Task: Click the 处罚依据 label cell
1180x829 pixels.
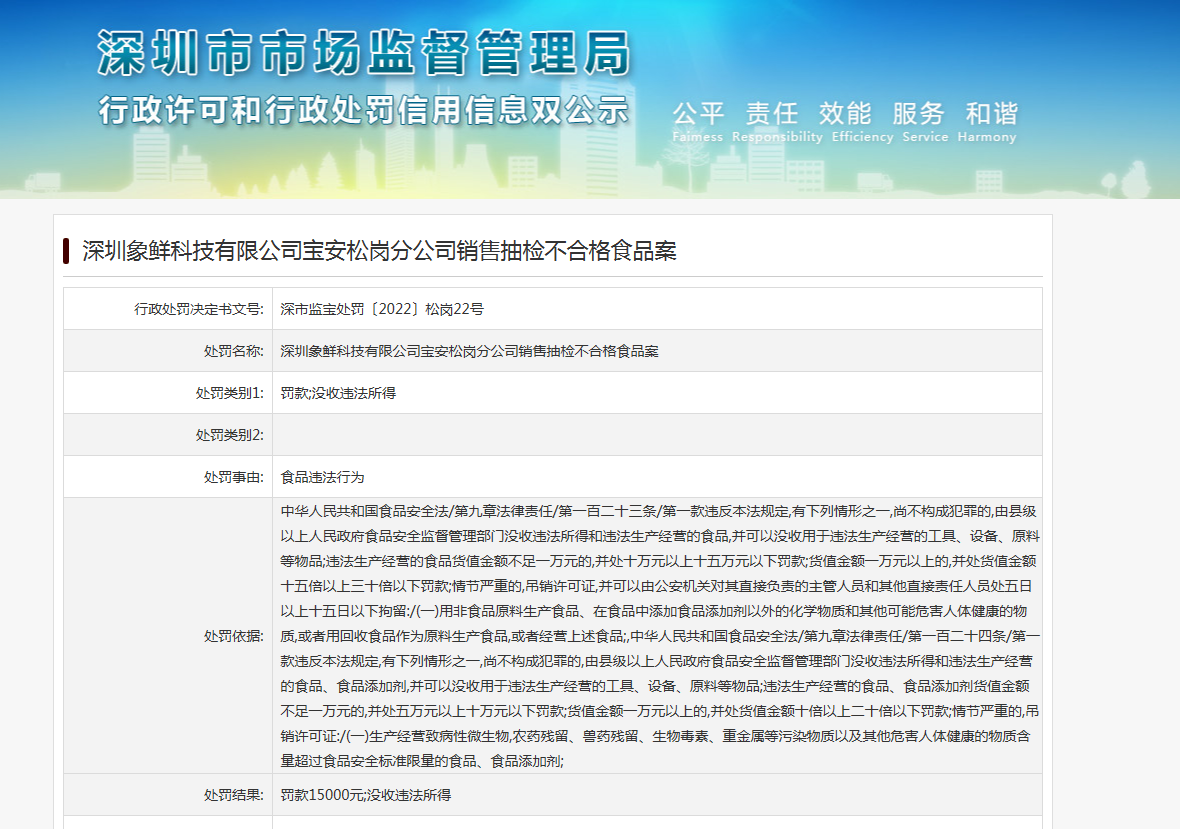Action: 168,636
